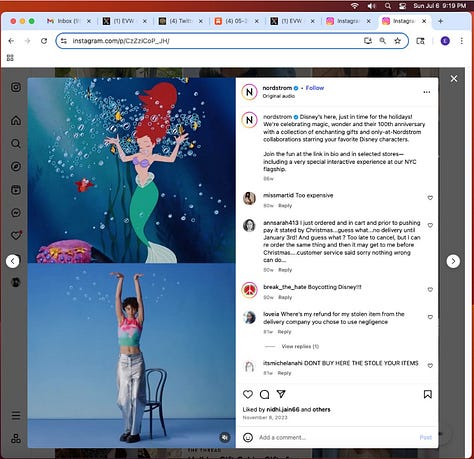Reply to missmartid's comment
Image resolution: width=474 pixels, height=459 pixels.
point(285,206)
